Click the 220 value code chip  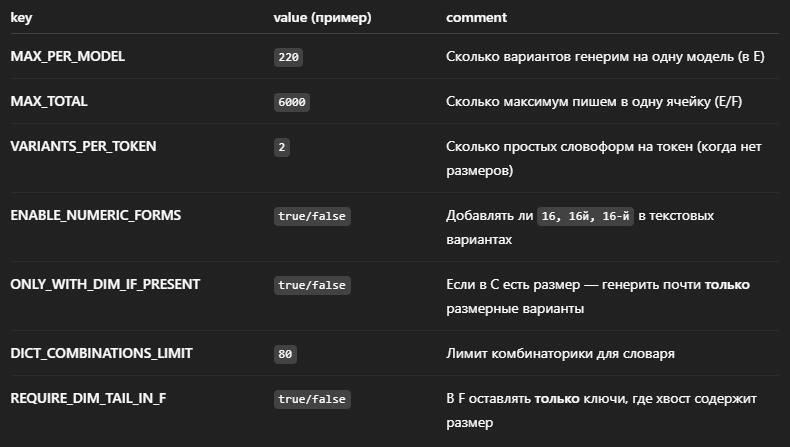tap(289, 58)
